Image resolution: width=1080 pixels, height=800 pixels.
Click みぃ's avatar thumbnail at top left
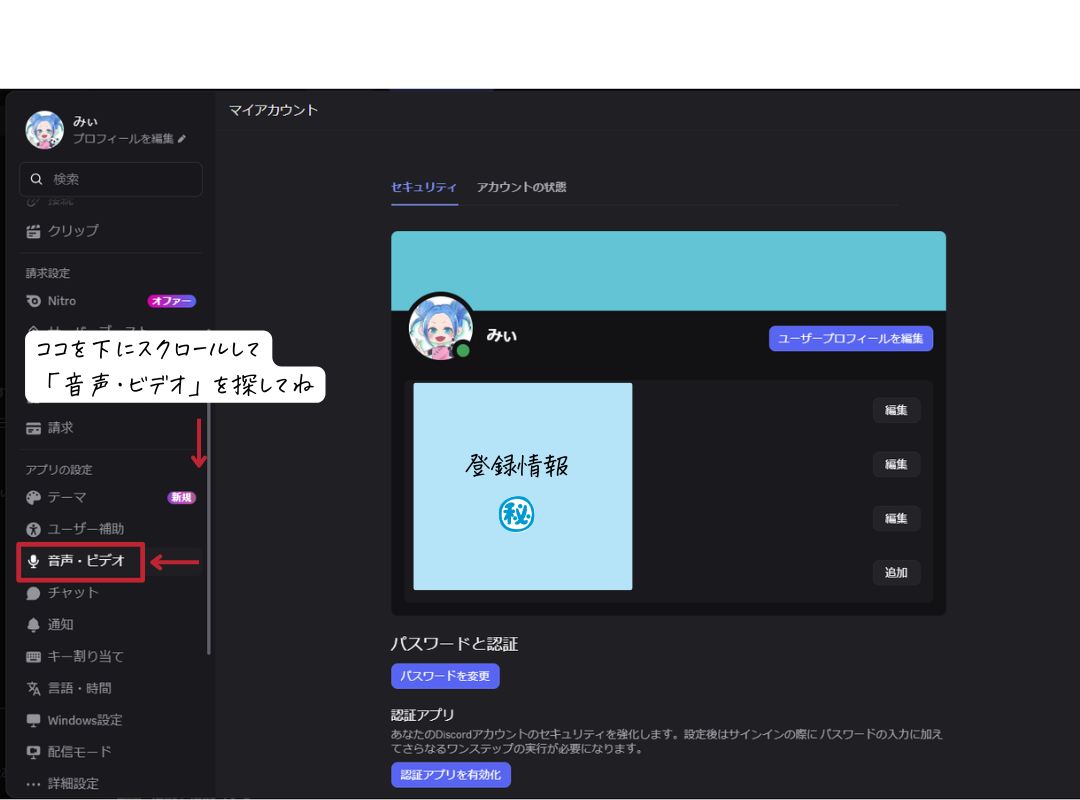click(x=44, y=130)
